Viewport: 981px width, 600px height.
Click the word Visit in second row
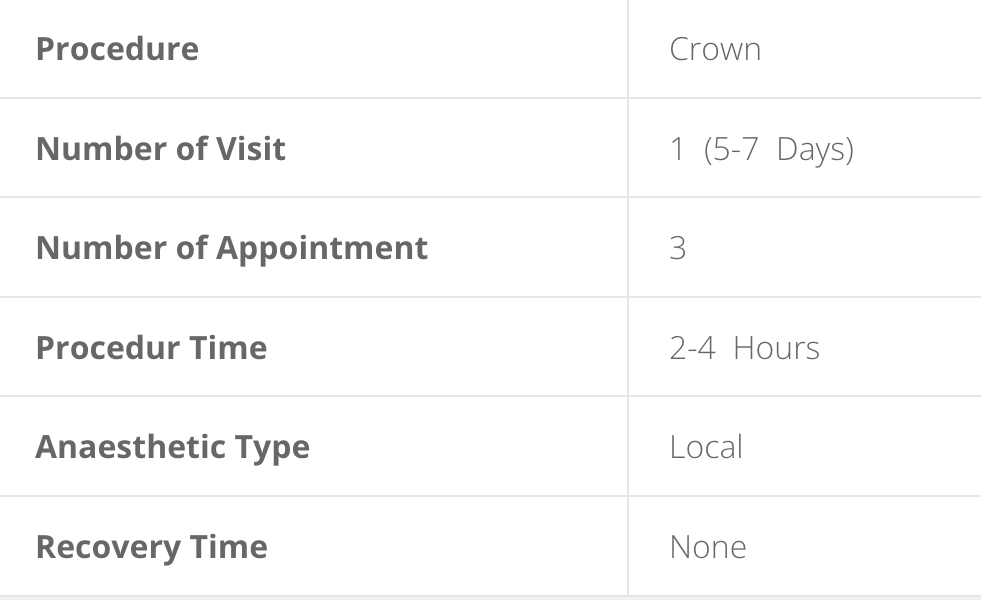point(251,148)
